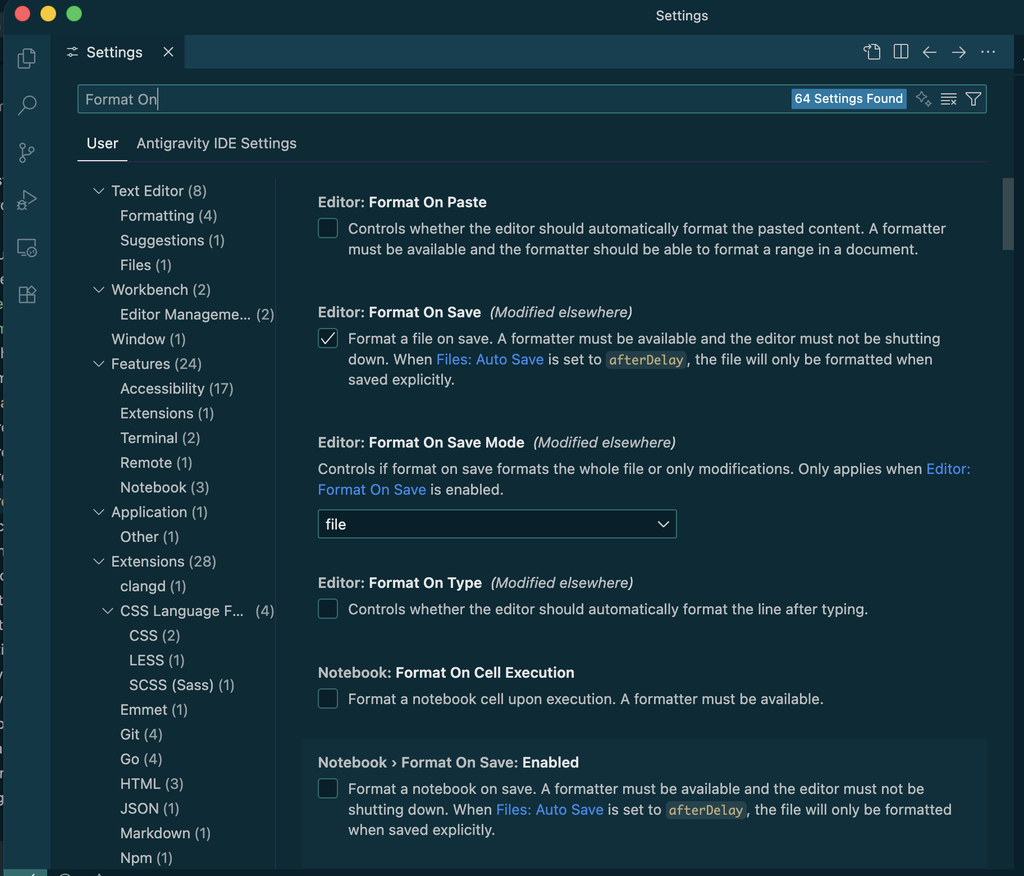Select Extensions (1) under Features
Screen dimensions: 1024x876
pos(167,414)
